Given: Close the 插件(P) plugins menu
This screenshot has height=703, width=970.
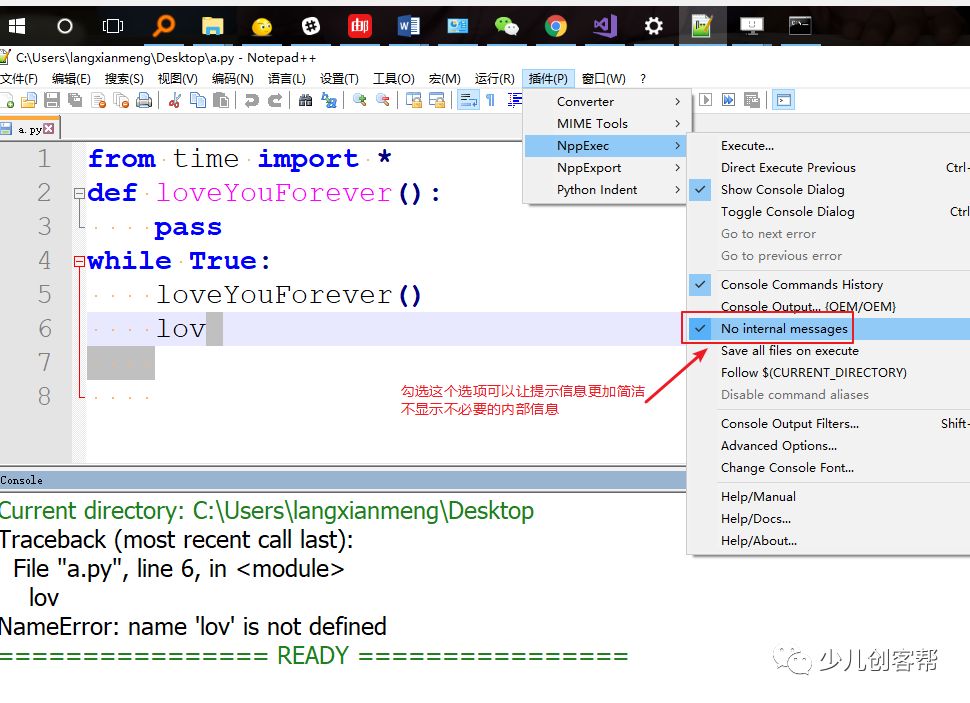Looking at the screenshot, I should click(548, 79).
